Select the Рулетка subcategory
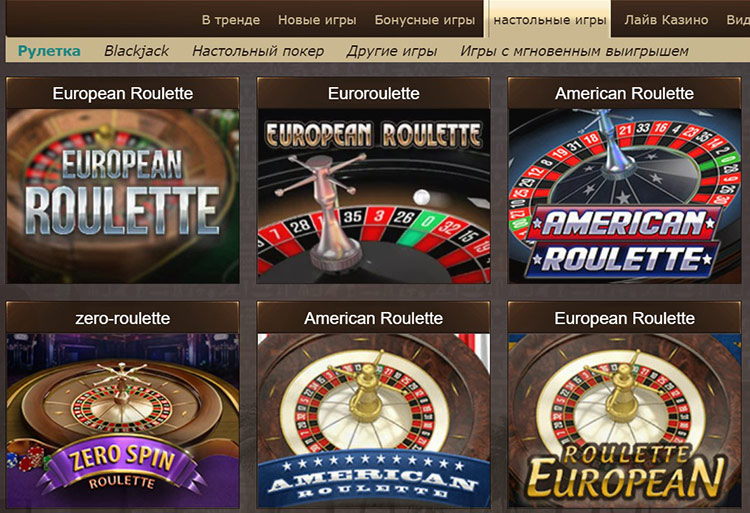Screen dimensions: 750x513 point(49,51)
